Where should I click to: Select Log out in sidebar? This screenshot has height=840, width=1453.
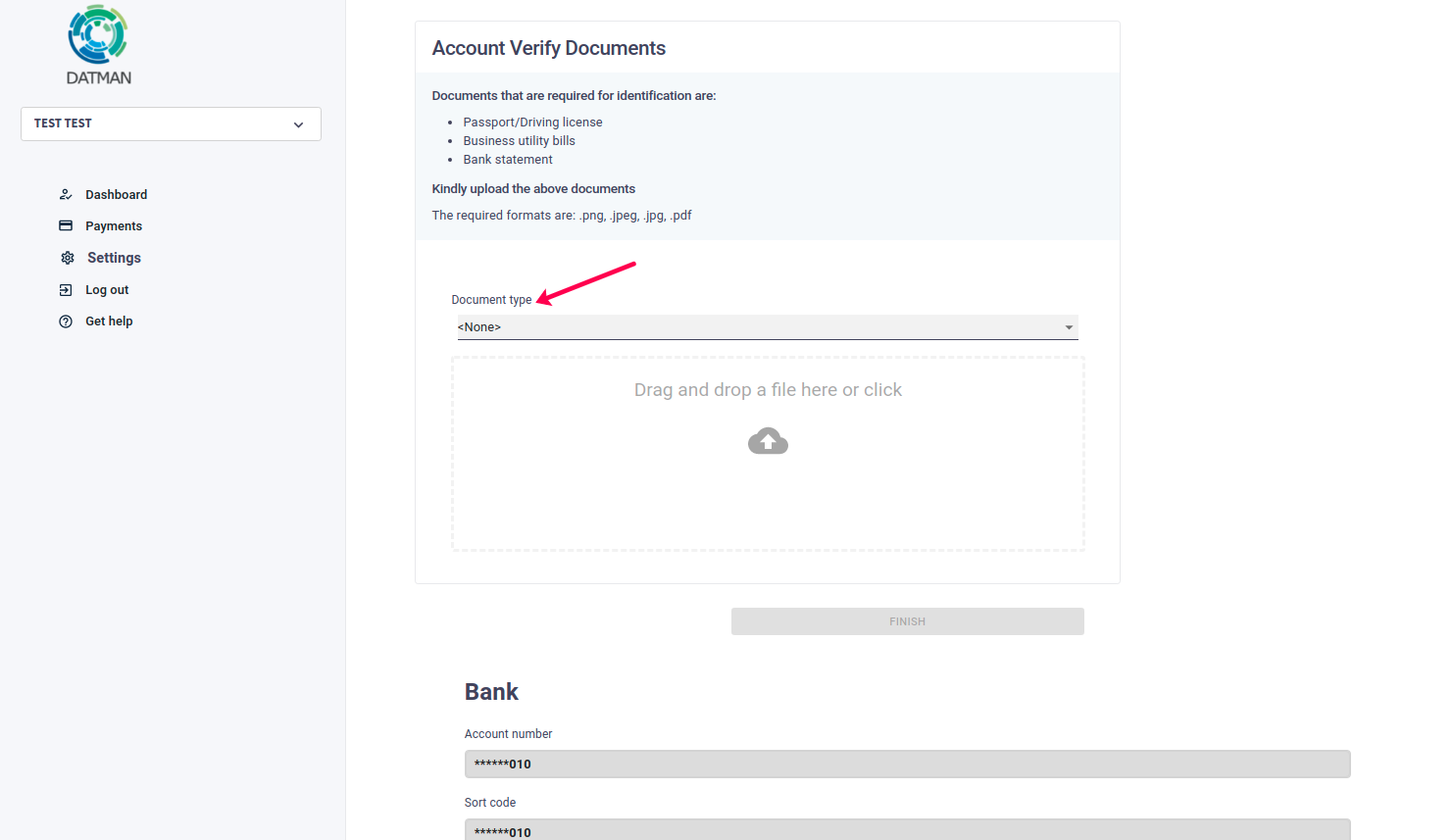[107, 290]
